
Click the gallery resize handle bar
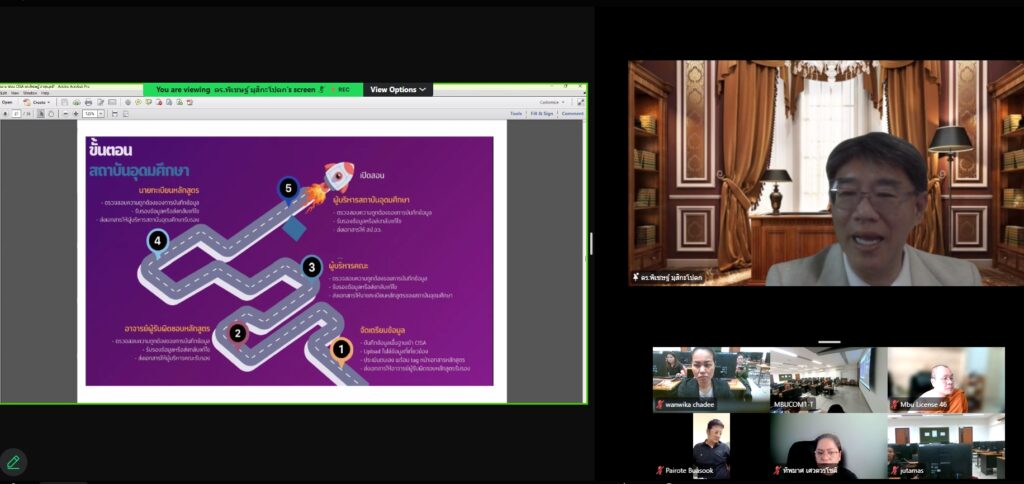click(x=829, y=341)
